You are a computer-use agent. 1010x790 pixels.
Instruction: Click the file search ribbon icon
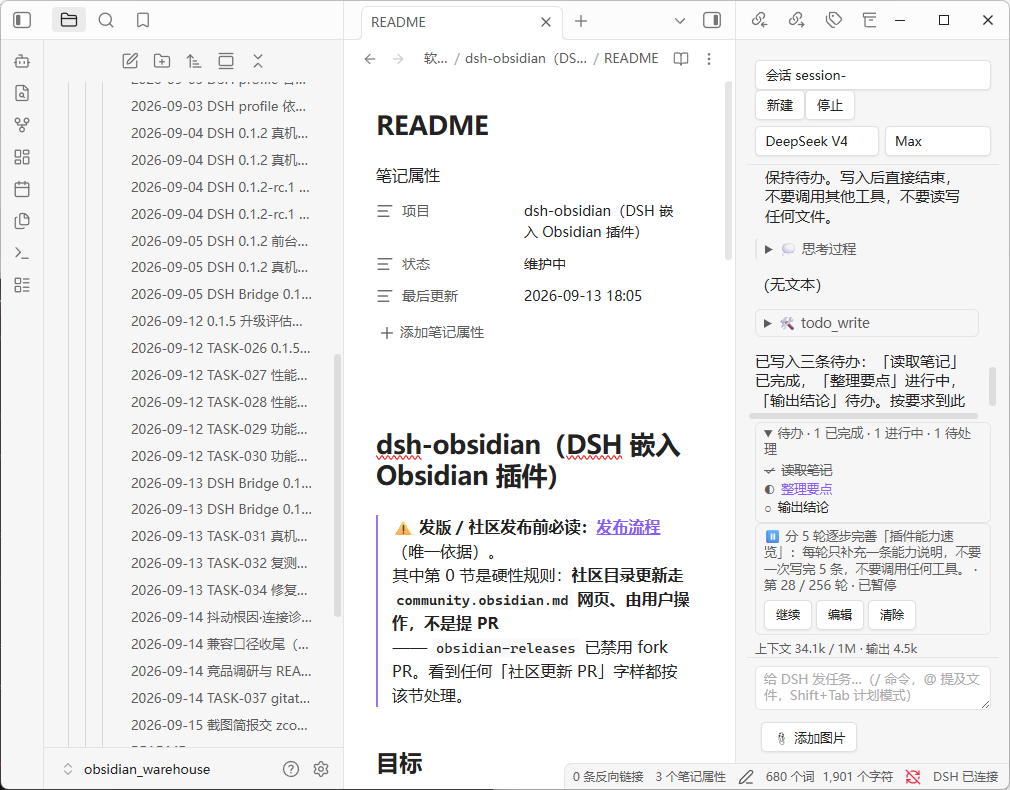click(22, 93)
